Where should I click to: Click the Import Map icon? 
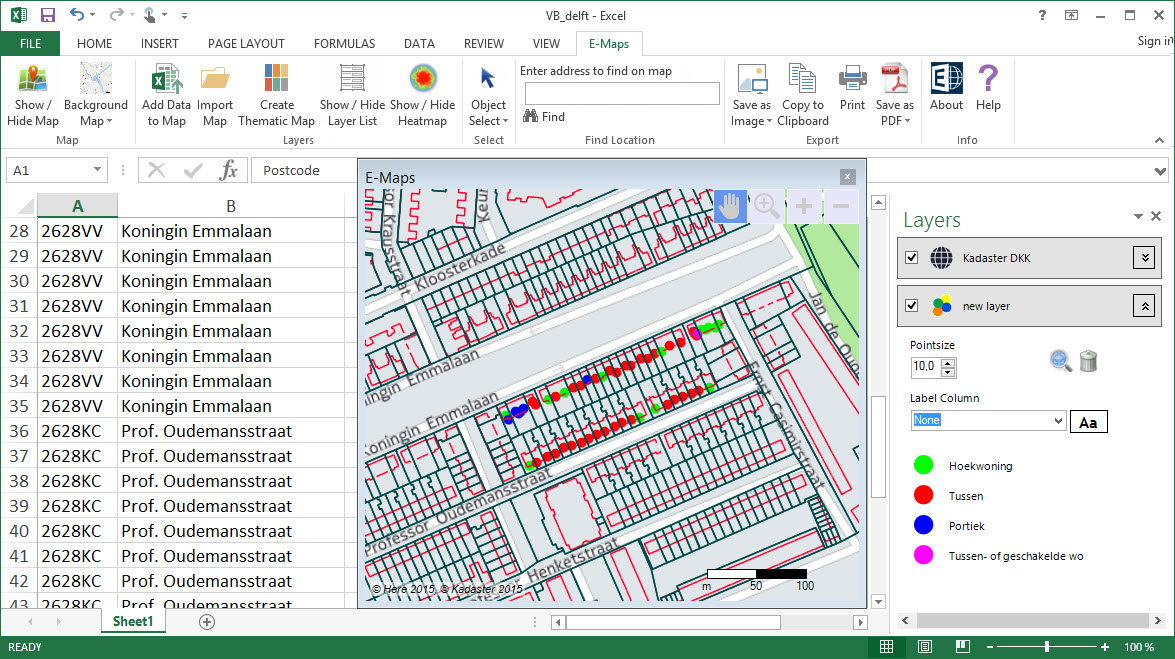215,79
